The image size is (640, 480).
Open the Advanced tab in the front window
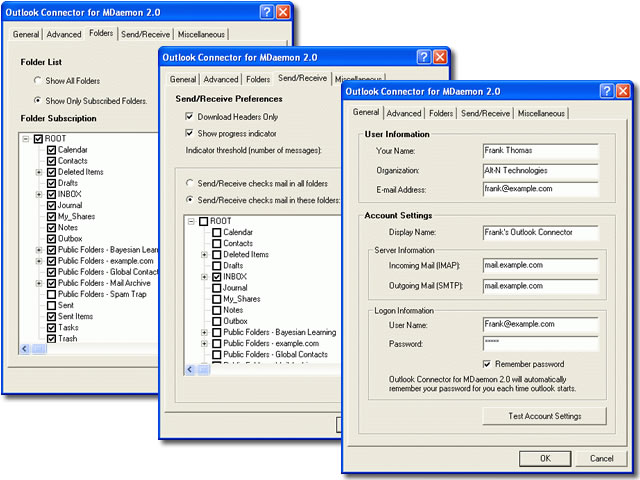[404, 113]
